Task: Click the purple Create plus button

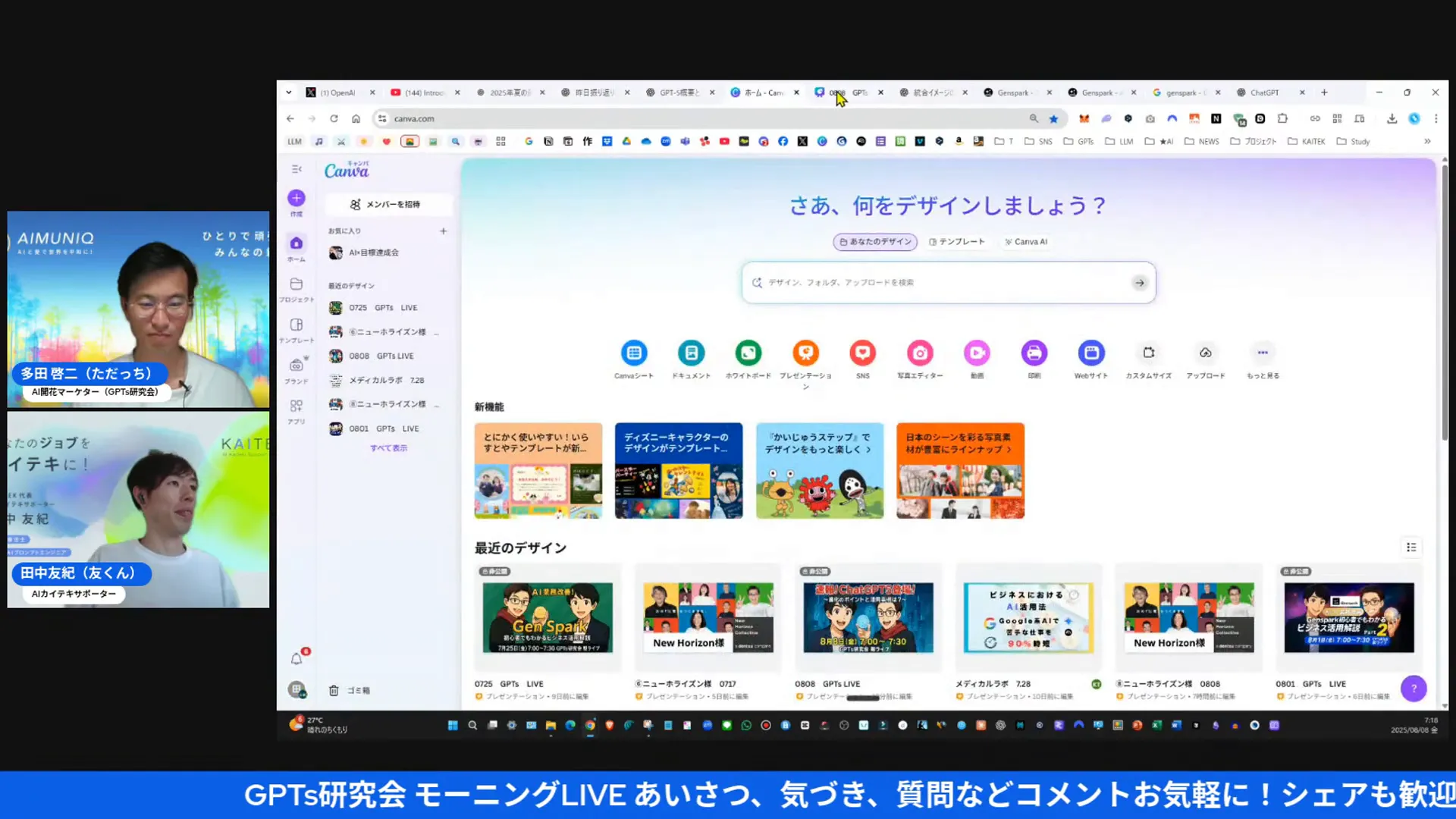Action: coord(297,198)
